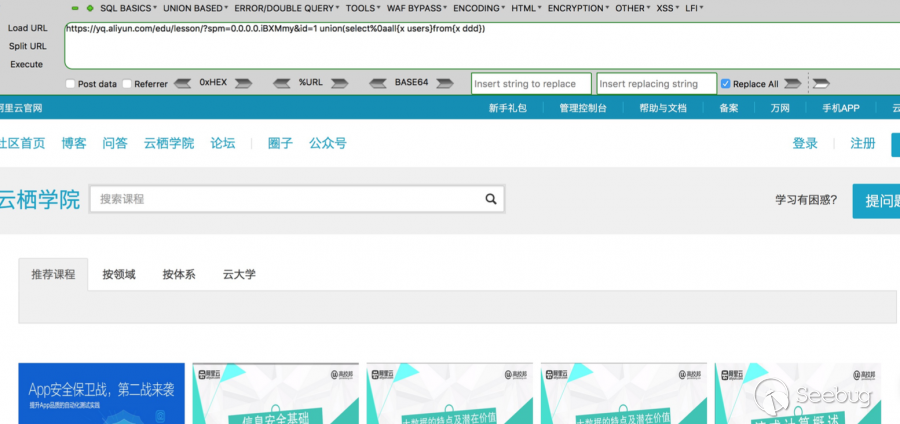Open 新手礼包 in the top blue bar

click(508, 108)
